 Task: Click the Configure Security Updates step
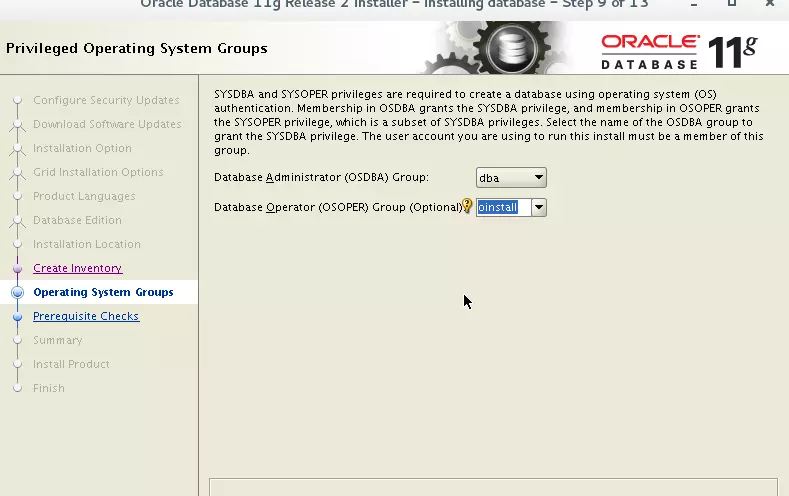pyautogui.click(x=106, y=100)
